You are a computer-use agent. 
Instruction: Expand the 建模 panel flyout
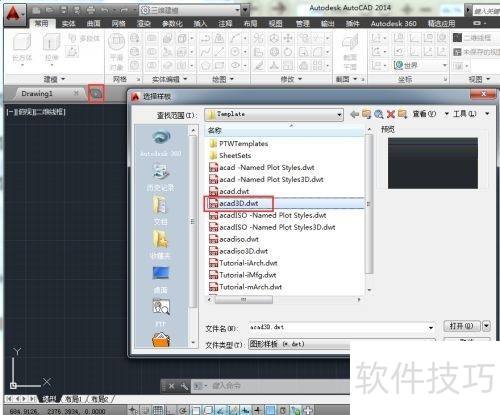point(54,79)
